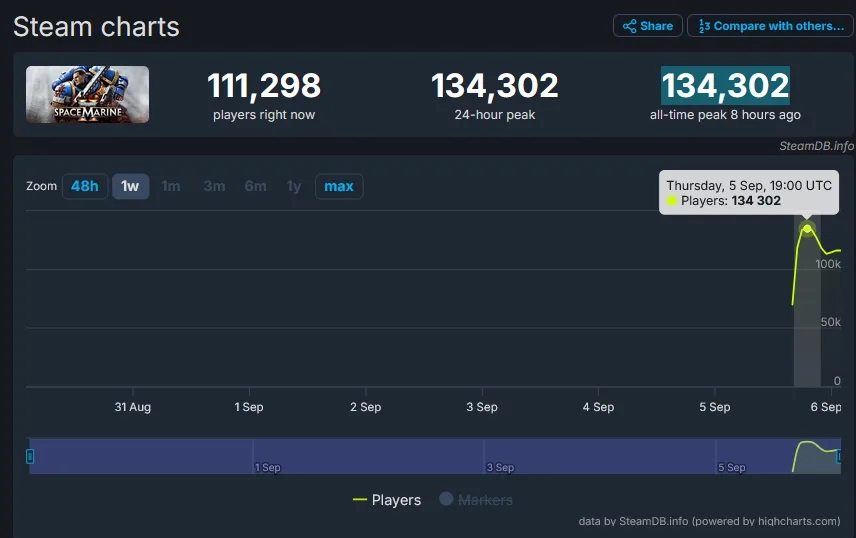
Task: Grab the left navigator range handle
Action: click(30, 456)
